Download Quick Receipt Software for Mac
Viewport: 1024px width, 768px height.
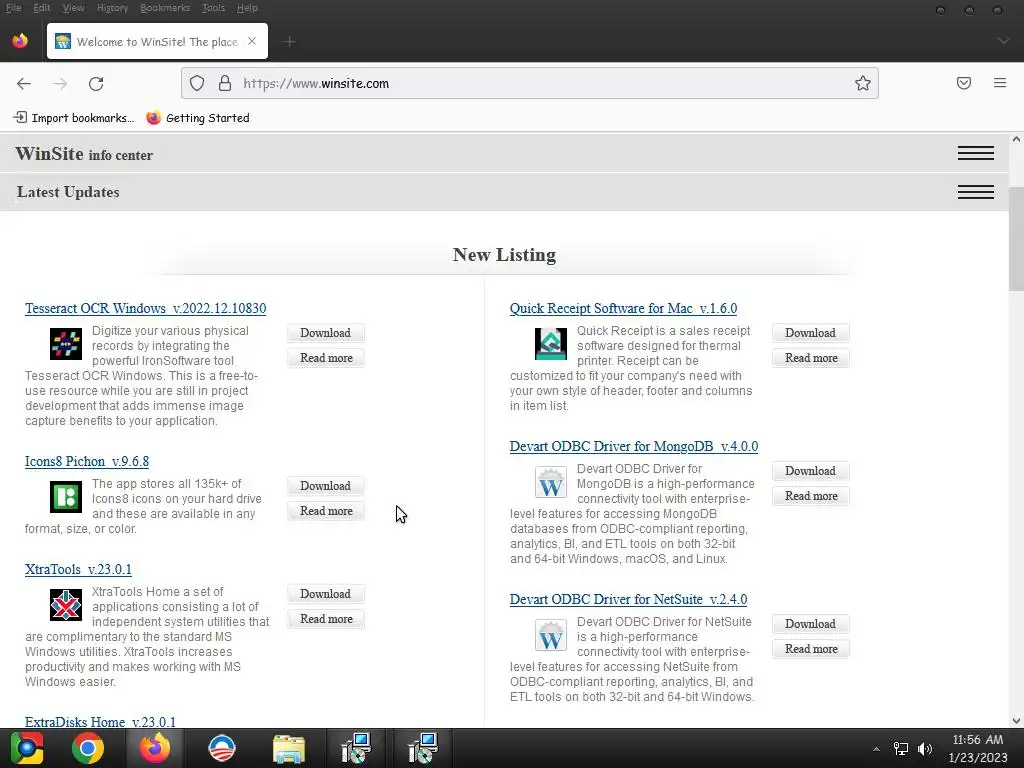pos(810,333)
